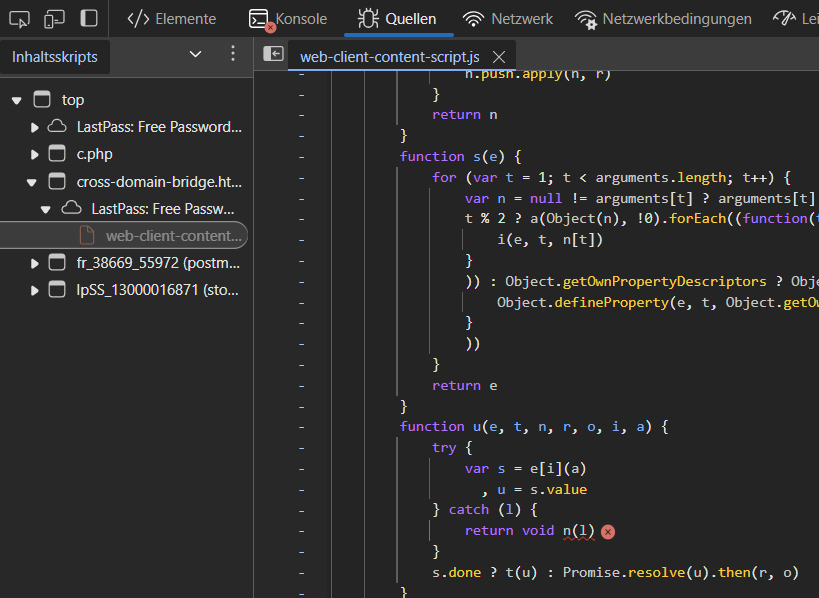The height and width of the screenshot is (598, 819).
Task: Click the file icon of web-client-content...
Action: (87, 236)
